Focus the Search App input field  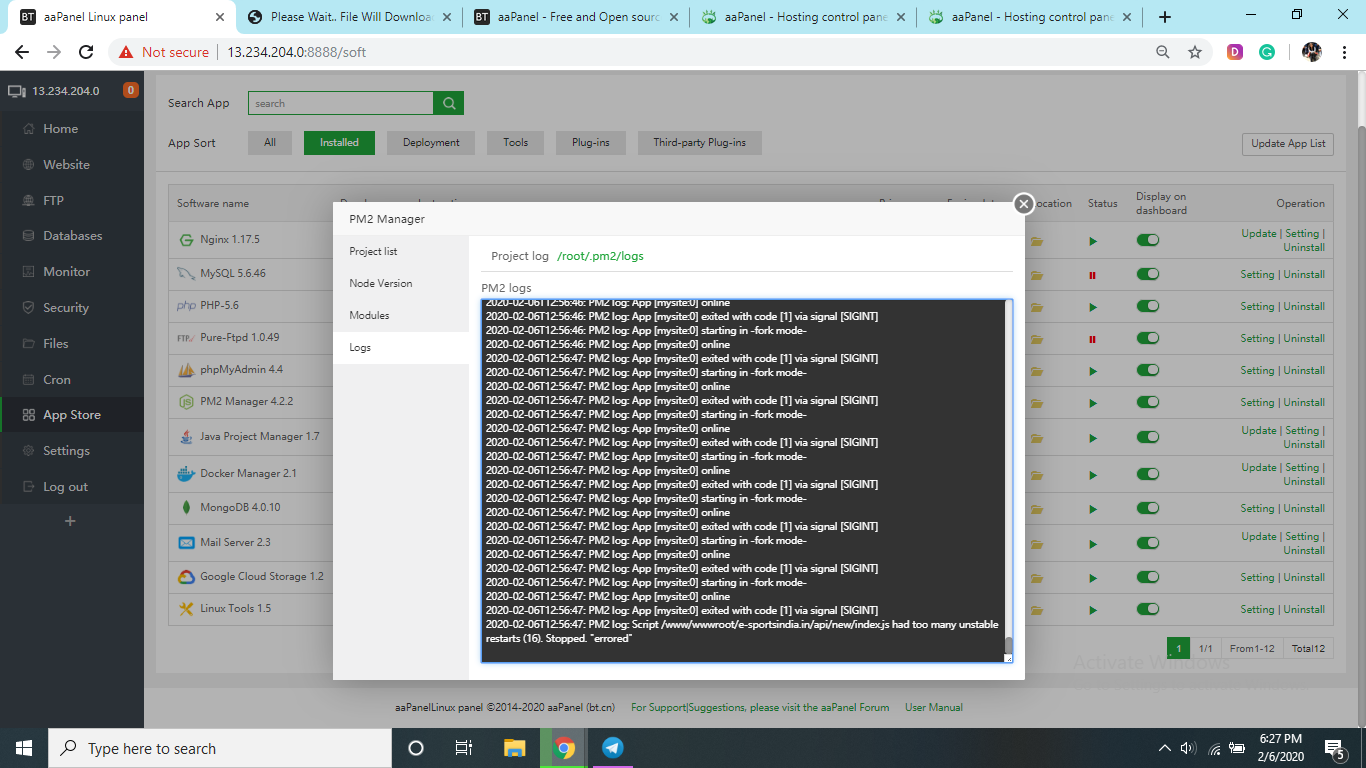tap(340, 103)
